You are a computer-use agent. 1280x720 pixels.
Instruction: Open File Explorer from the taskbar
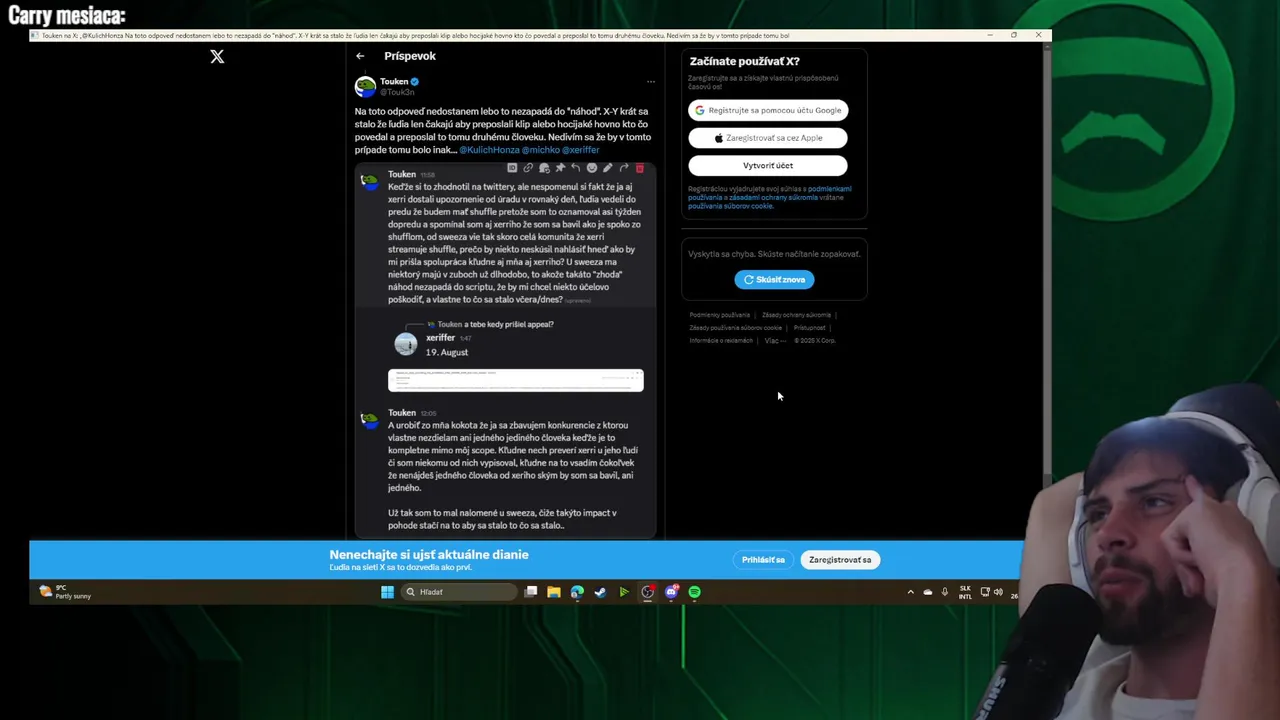pyautogui.click(x=554, y=592)
